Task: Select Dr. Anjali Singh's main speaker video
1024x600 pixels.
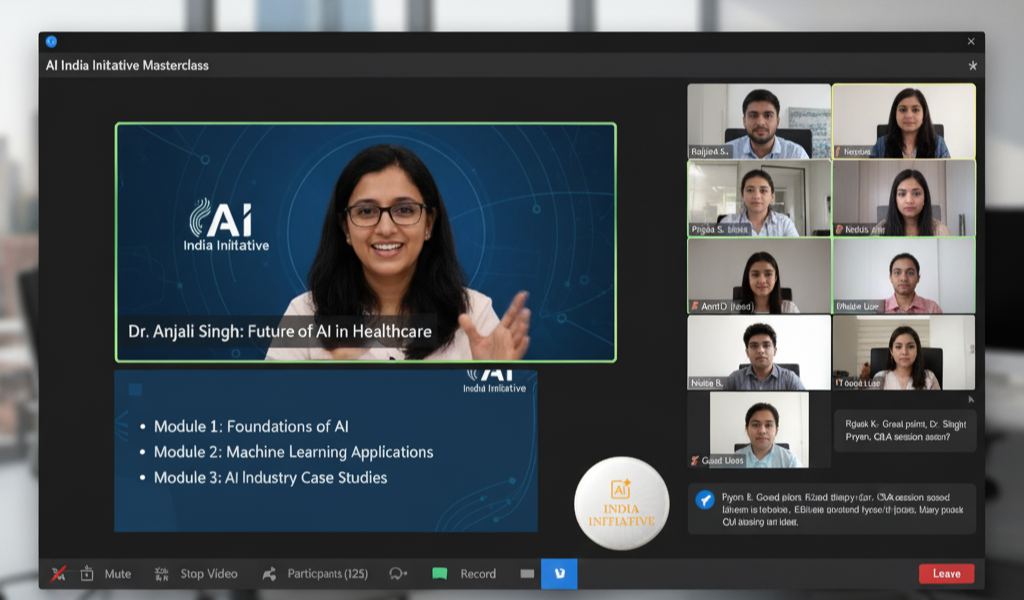Action: click(x=365, y=242)
